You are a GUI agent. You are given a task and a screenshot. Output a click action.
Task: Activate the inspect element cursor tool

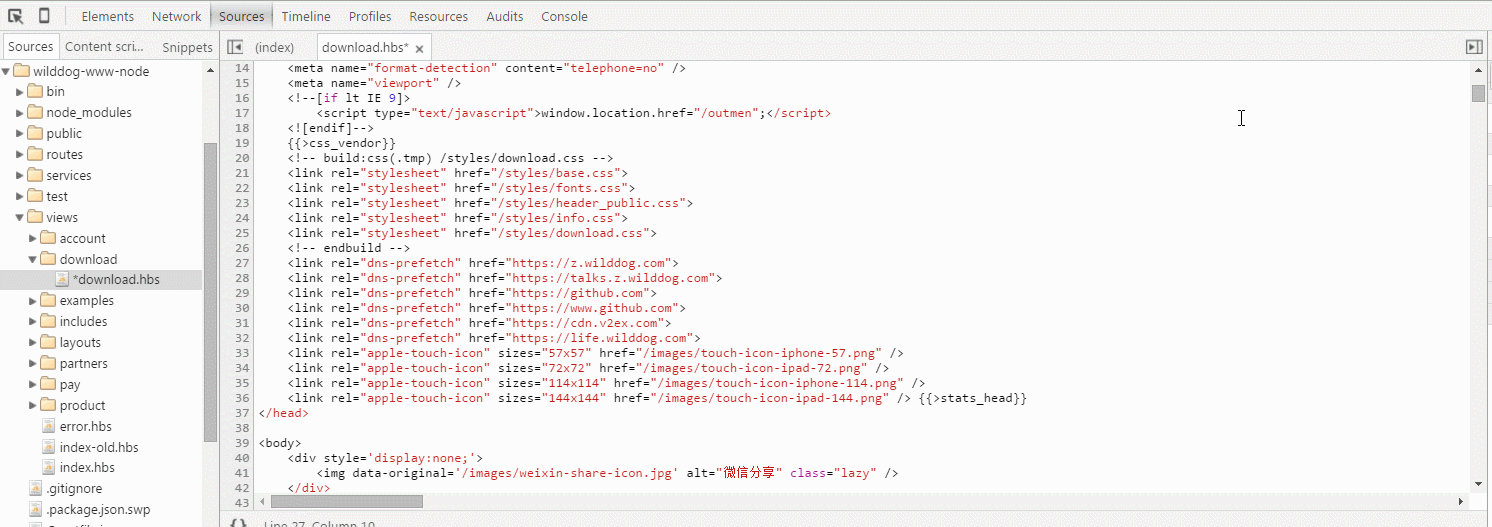pos(16,16)
